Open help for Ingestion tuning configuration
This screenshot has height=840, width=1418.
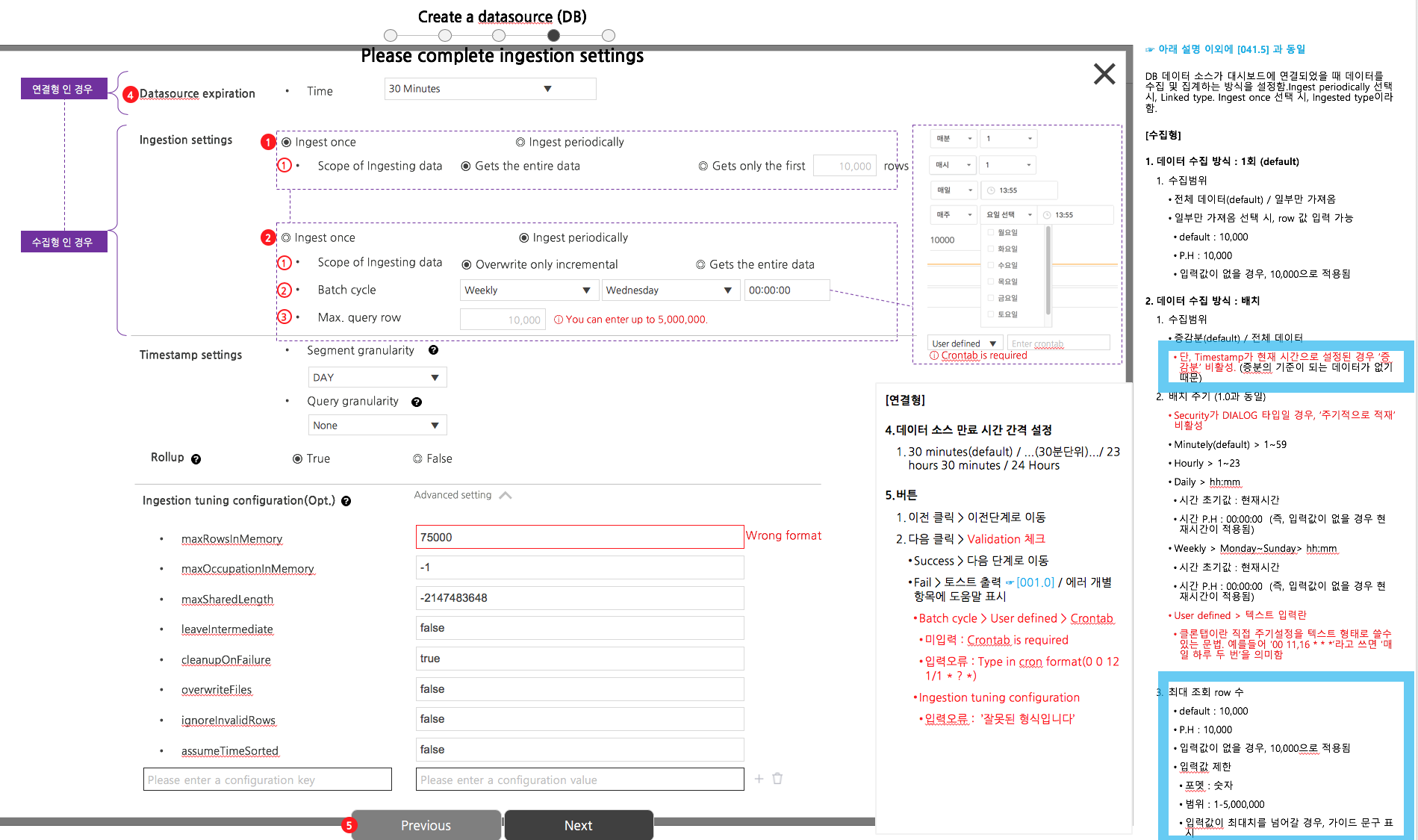tap(346, 501)
